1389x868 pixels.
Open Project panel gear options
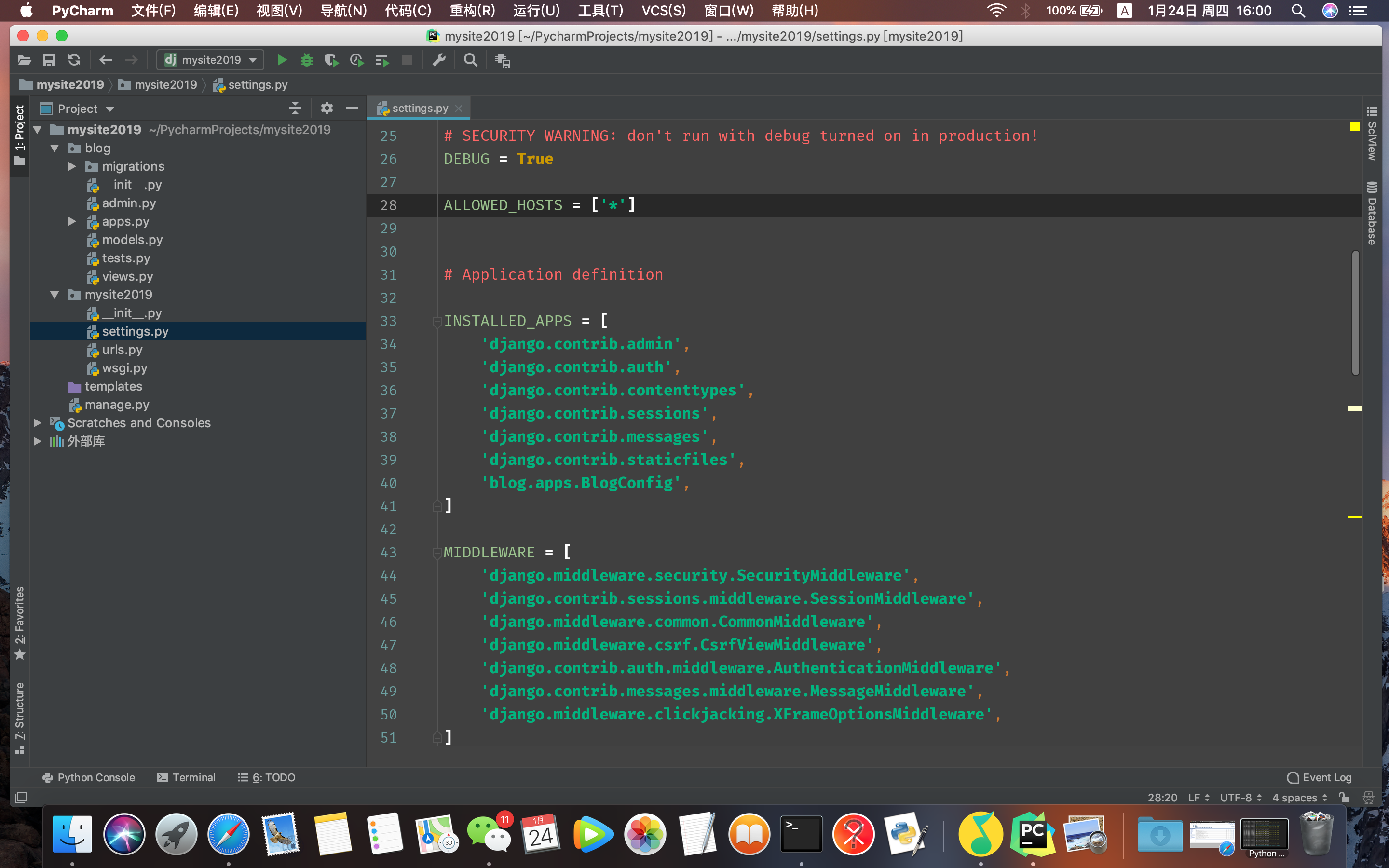327,108
